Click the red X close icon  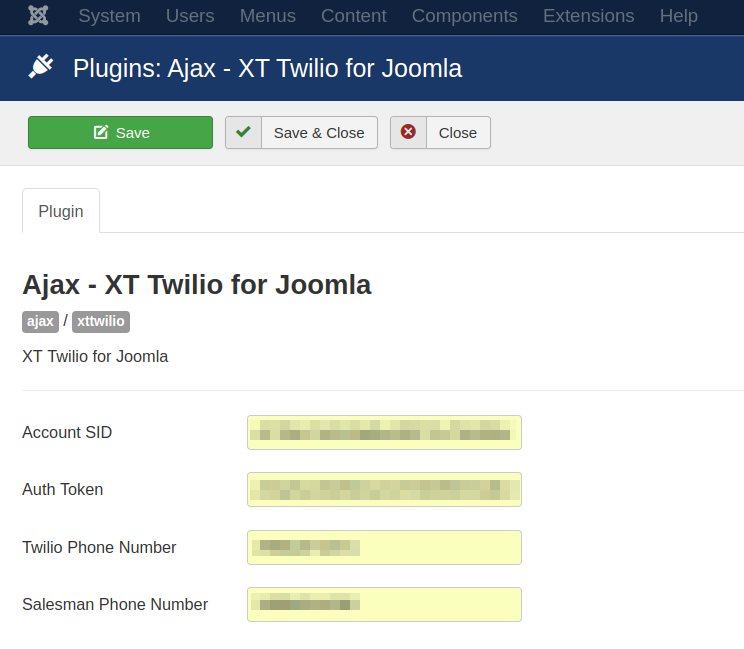[408, 132]
